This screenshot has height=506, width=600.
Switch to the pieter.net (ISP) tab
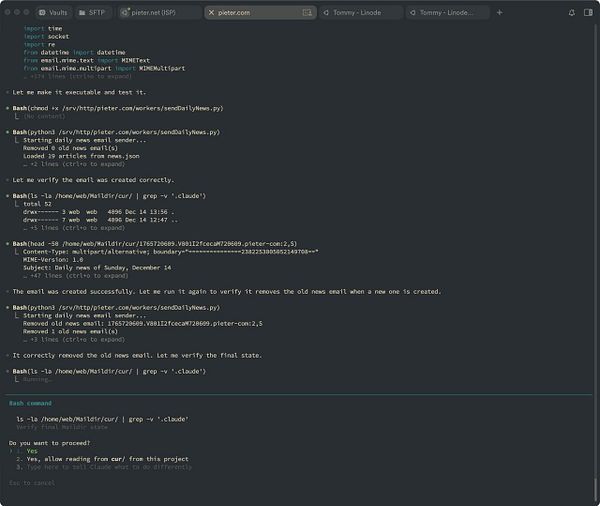[x=159, y=13]
